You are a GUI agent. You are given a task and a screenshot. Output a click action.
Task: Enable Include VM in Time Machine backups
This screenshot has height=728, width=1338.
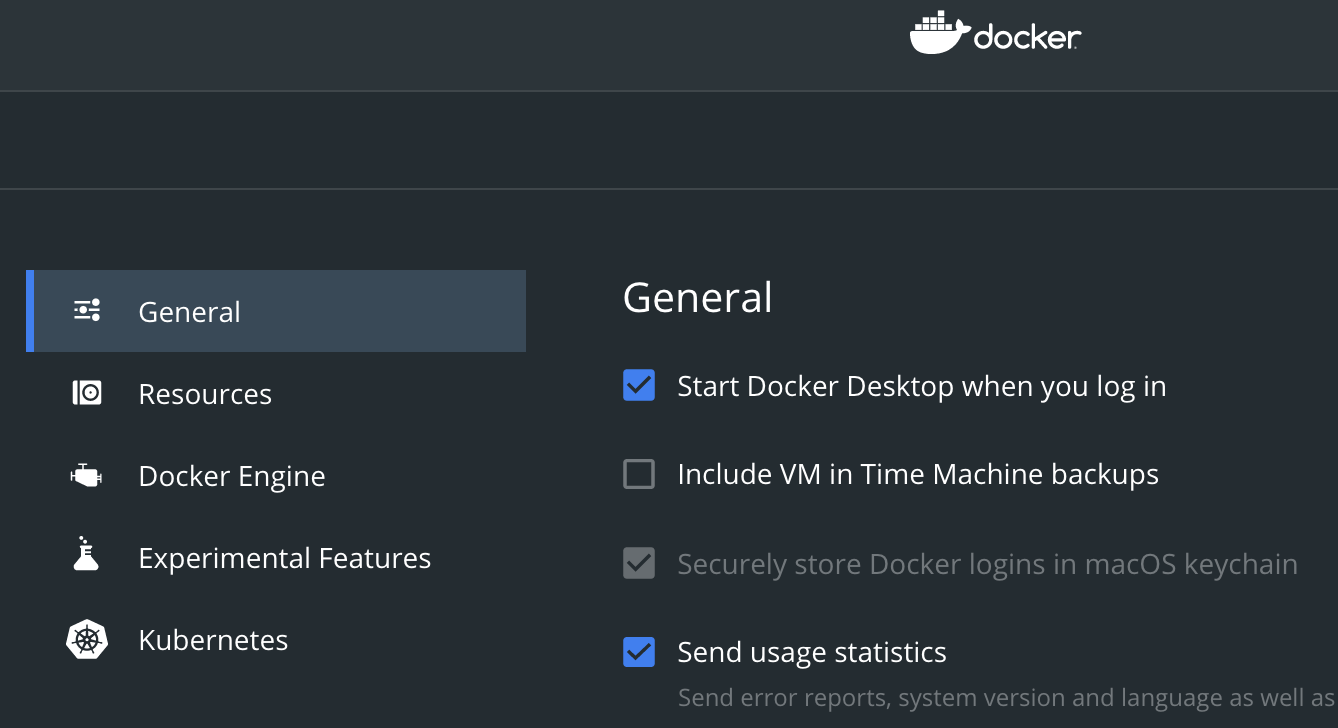point(639,473)
